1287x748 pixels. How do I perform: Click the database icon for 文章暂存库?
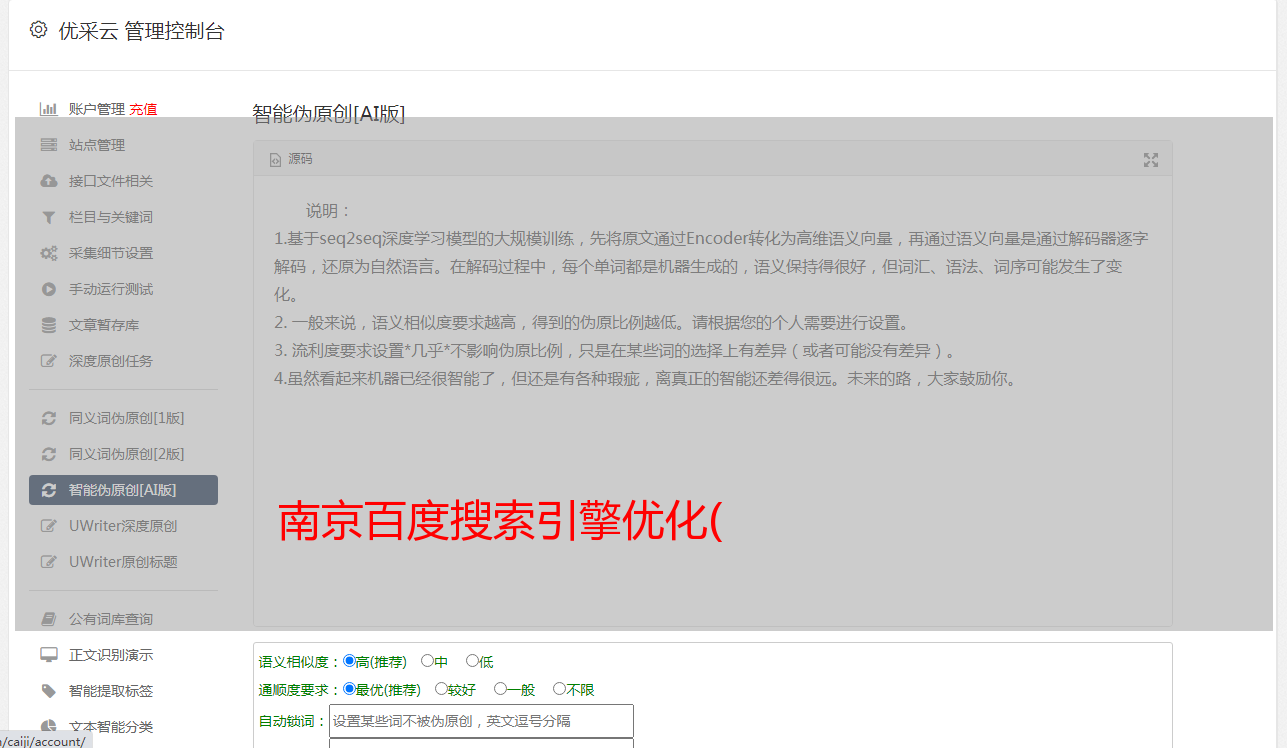click(48, 325)
